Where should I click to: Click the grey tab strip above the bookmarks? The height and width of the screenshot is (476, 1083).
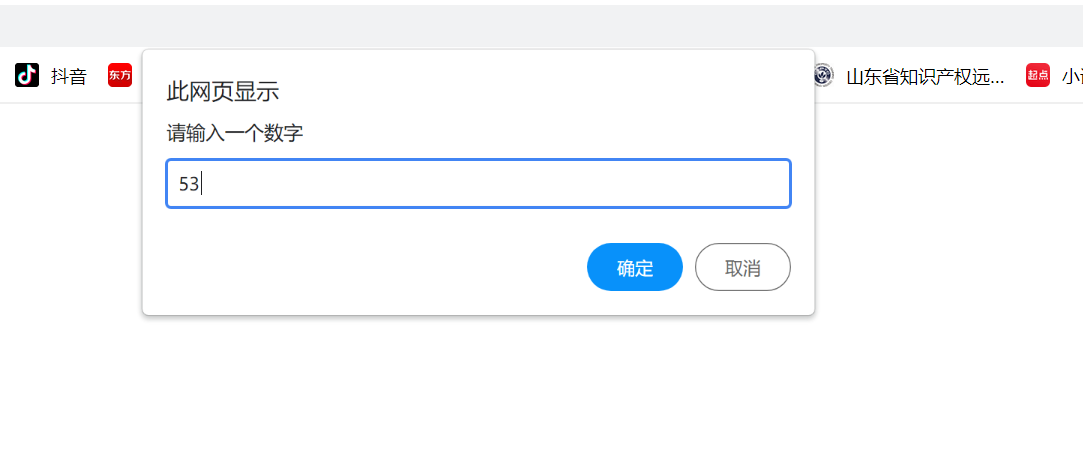pos(540,26)
